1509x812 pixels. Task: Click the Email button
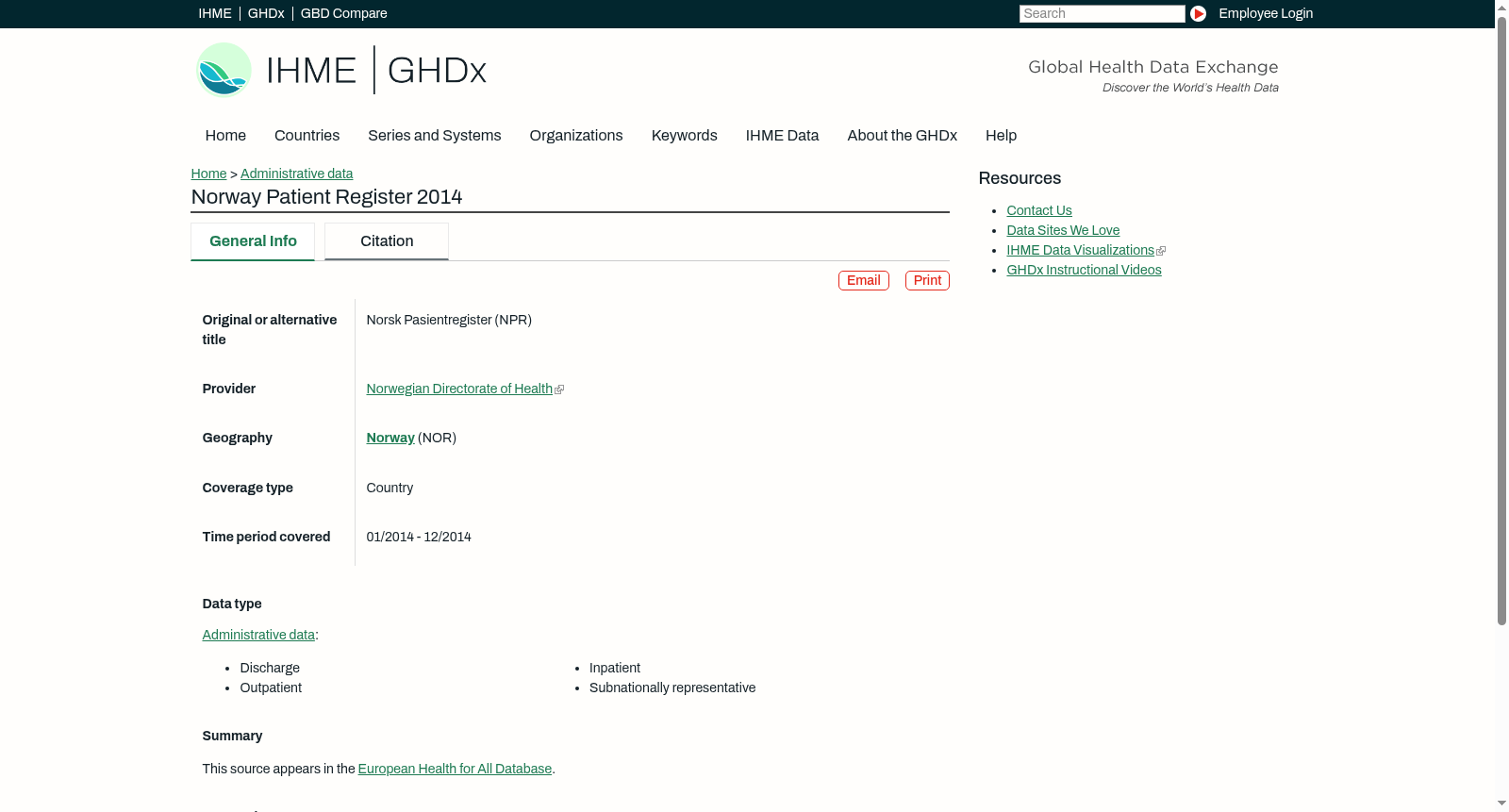(864, 280)
